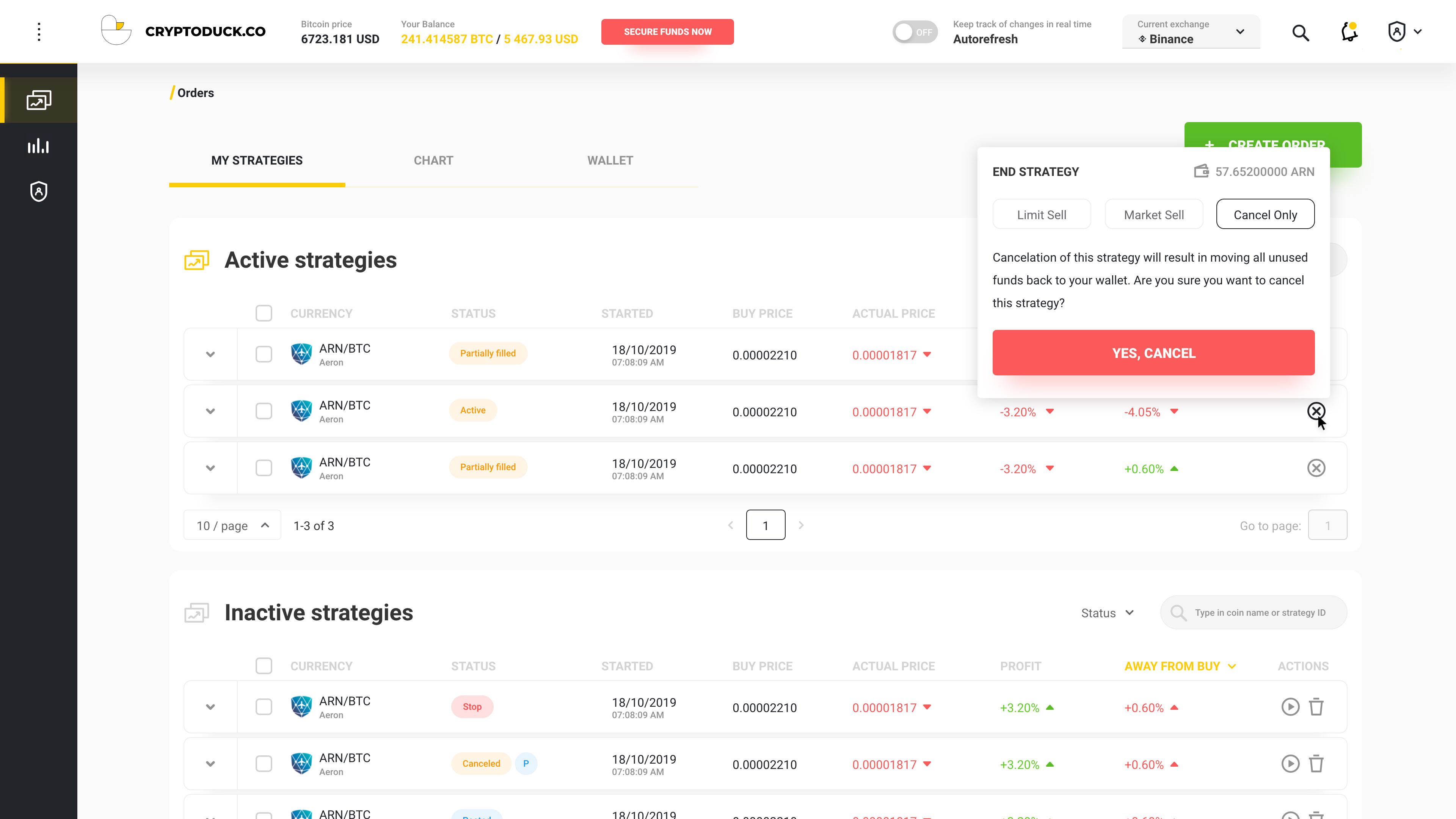
Task: Expand the first Partially filled strategy row
Action: point(210,355)
